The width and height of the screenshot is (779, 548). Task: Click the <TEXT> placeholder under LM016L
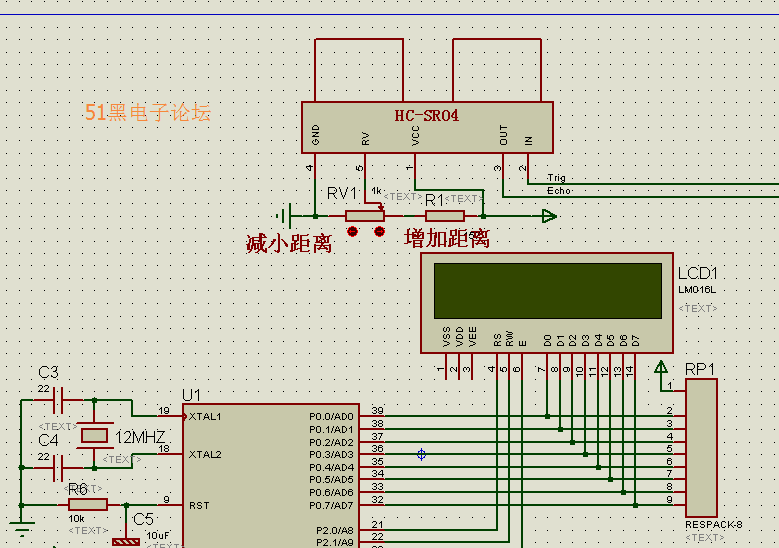pos(698,308)
